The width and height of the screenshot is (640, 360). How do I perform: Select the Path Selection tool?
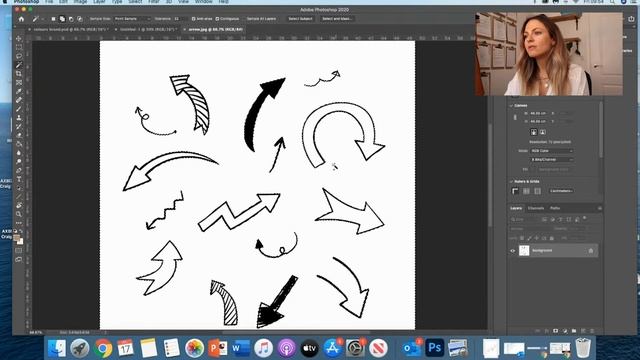(x=19, y=188)
